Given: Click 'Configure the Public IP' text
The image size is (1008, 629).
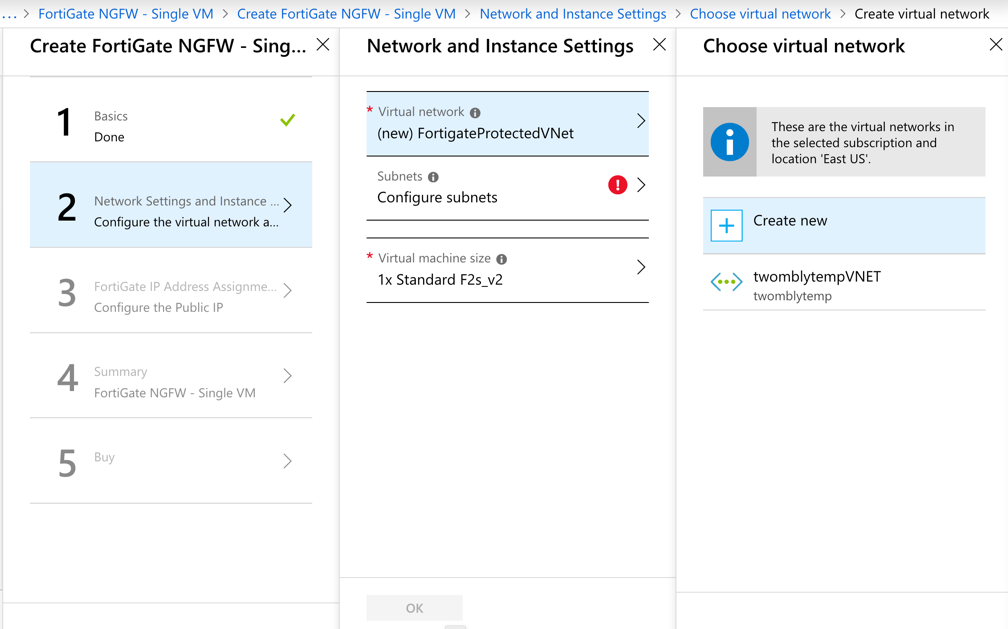Looking at the screenshot, I should [x=158, y=307].
